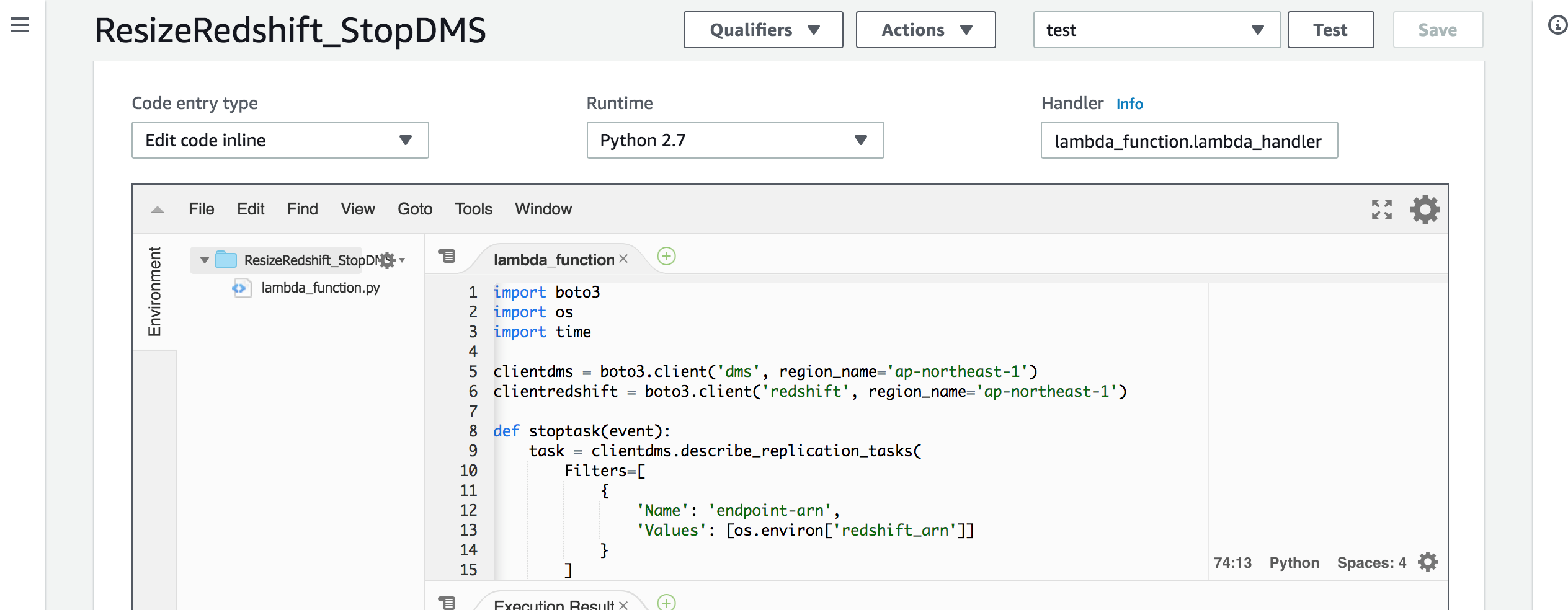Image resolution: width=1568 pixels, height=610 pixels.
Task: Click the Save button
Action: [x=1438, y=30]
